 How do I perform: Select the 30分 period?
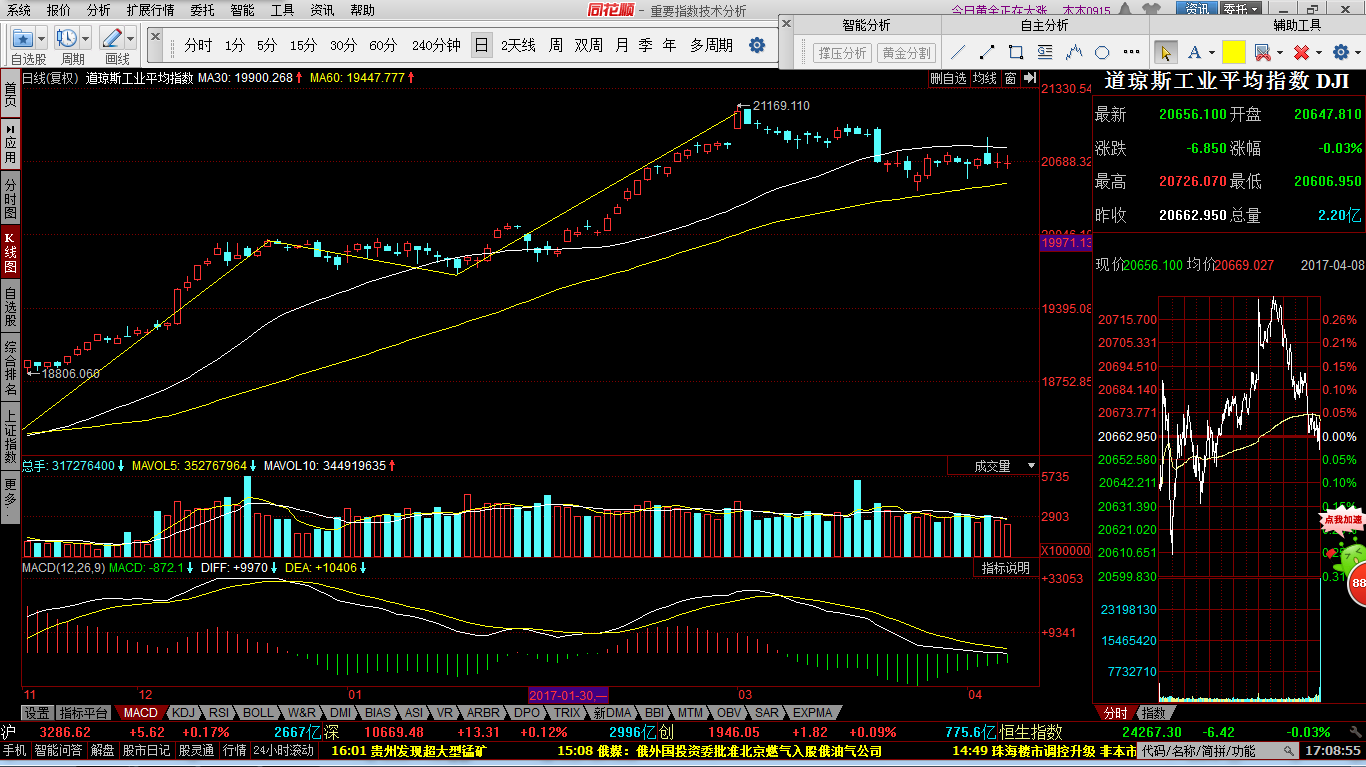(x=343, y=45)
